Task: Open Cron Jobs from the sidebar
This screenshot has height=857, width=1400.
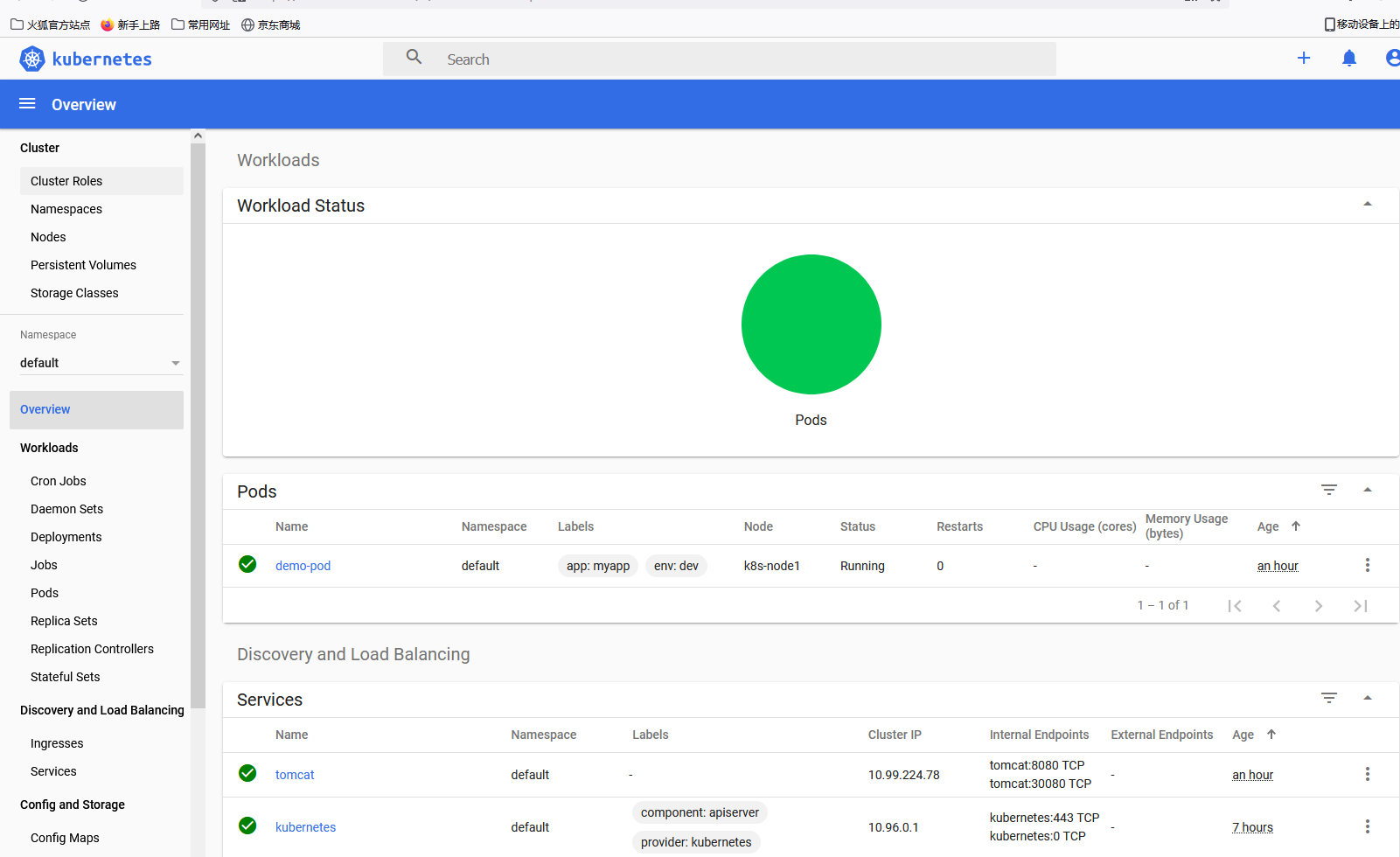Action: [59, 481]
